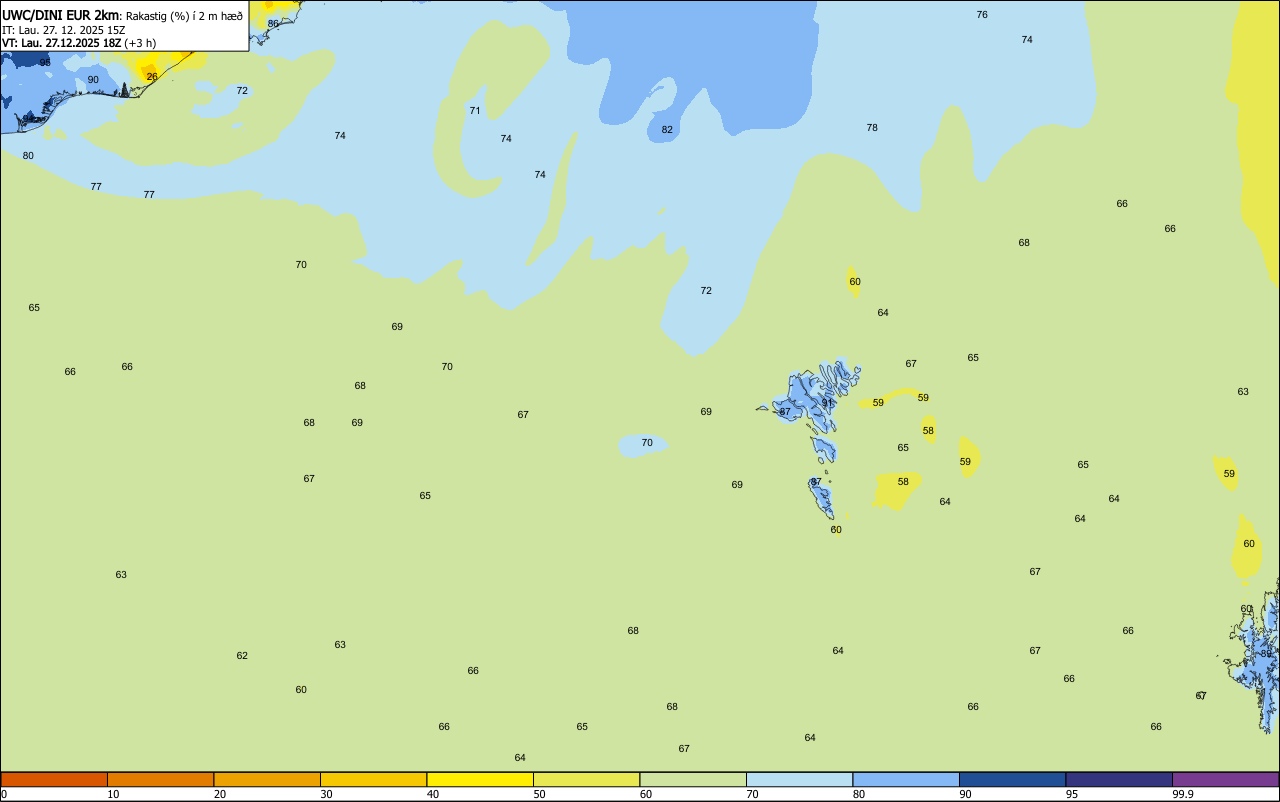Click the humidity value 26 on the orange spot
Image resolution: width=1280 pixels, height=802 pixels.
[152, 76]
